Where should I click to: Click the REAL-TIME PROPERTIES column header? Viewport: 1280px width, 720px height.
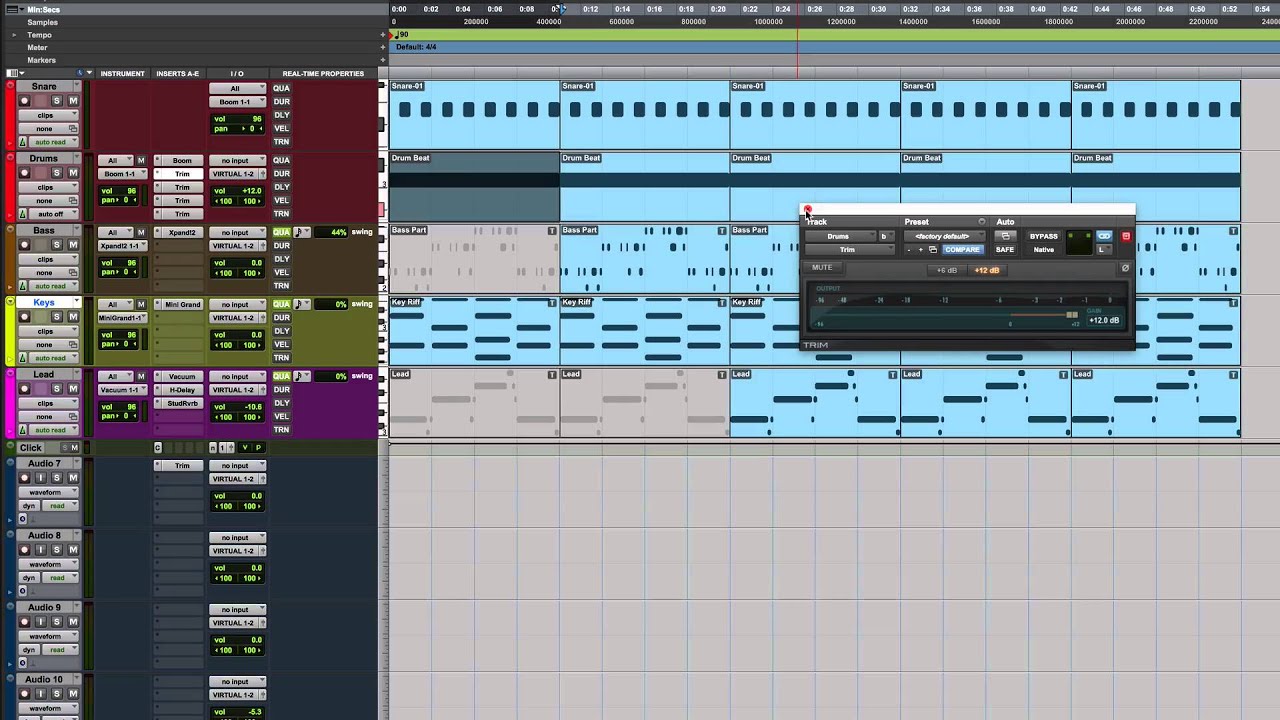323,73
